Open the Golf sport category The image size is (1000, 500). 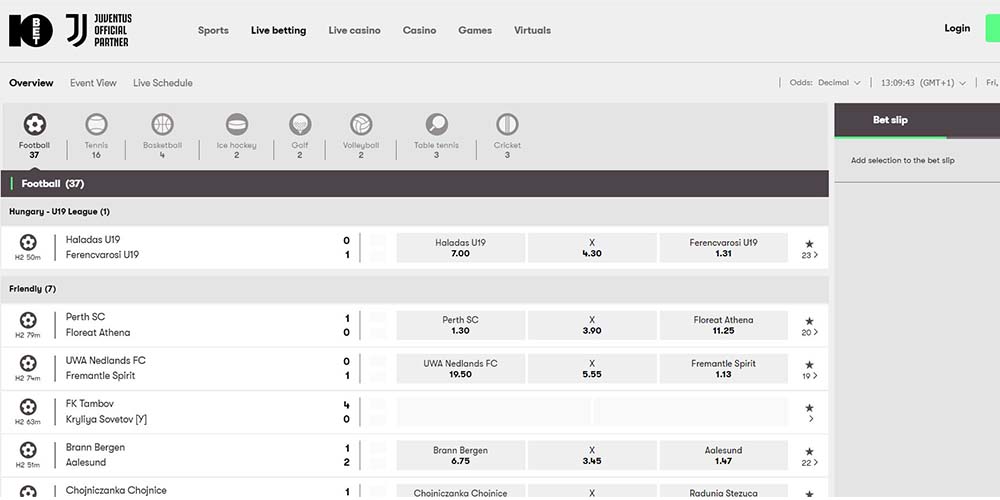coord(300,125)
